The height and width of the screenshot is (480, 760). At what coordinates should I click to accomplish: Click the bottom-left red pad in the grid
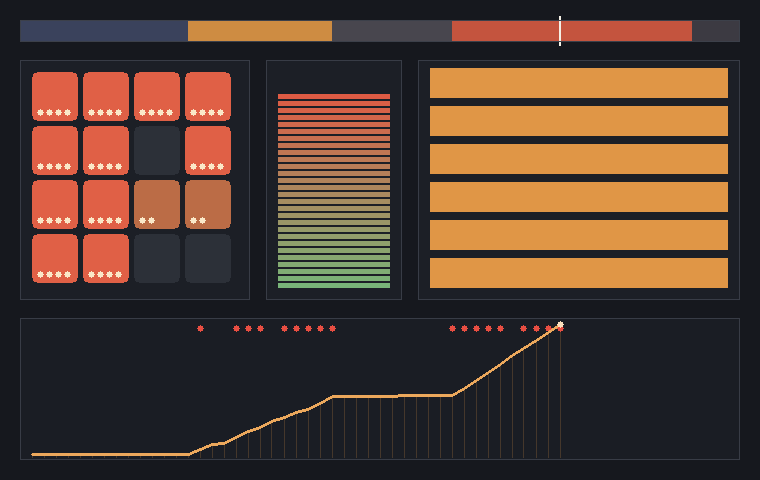[x=55, y=258]
